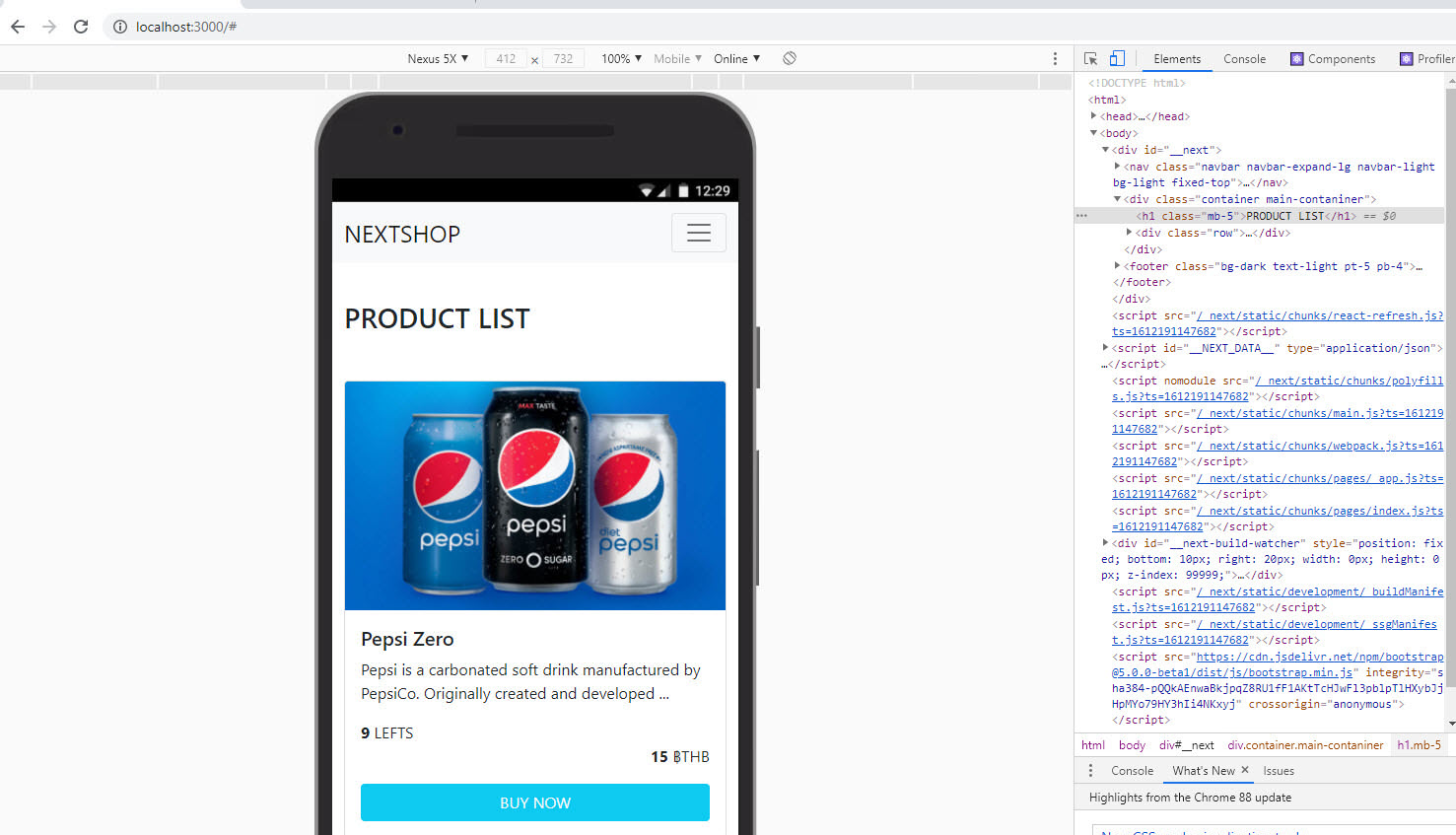Rotate the device viewport orientation

tap(790, 58)
